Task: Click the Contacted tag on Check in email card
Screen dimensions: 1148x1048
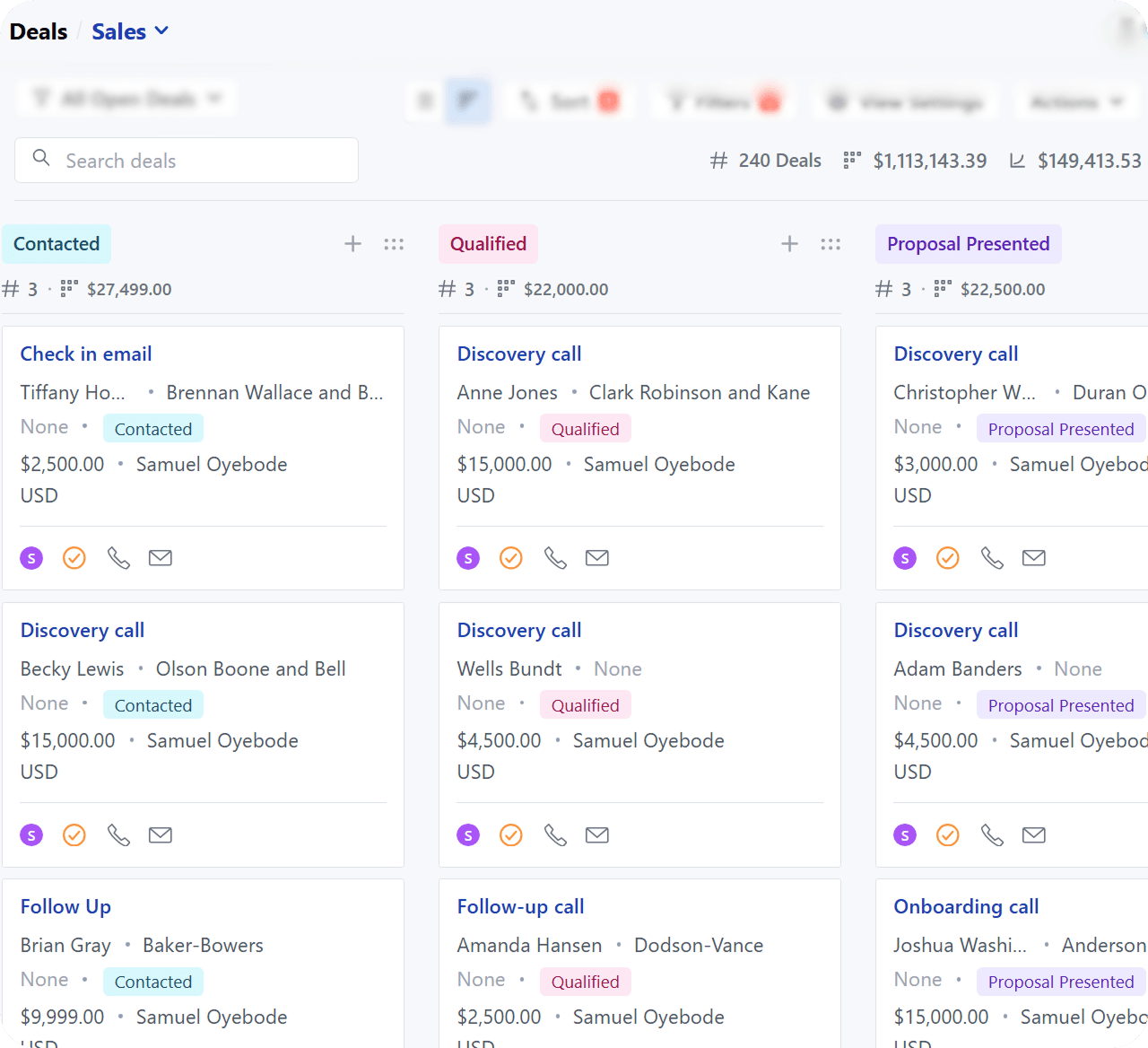Action: click(x=153, y=429)
